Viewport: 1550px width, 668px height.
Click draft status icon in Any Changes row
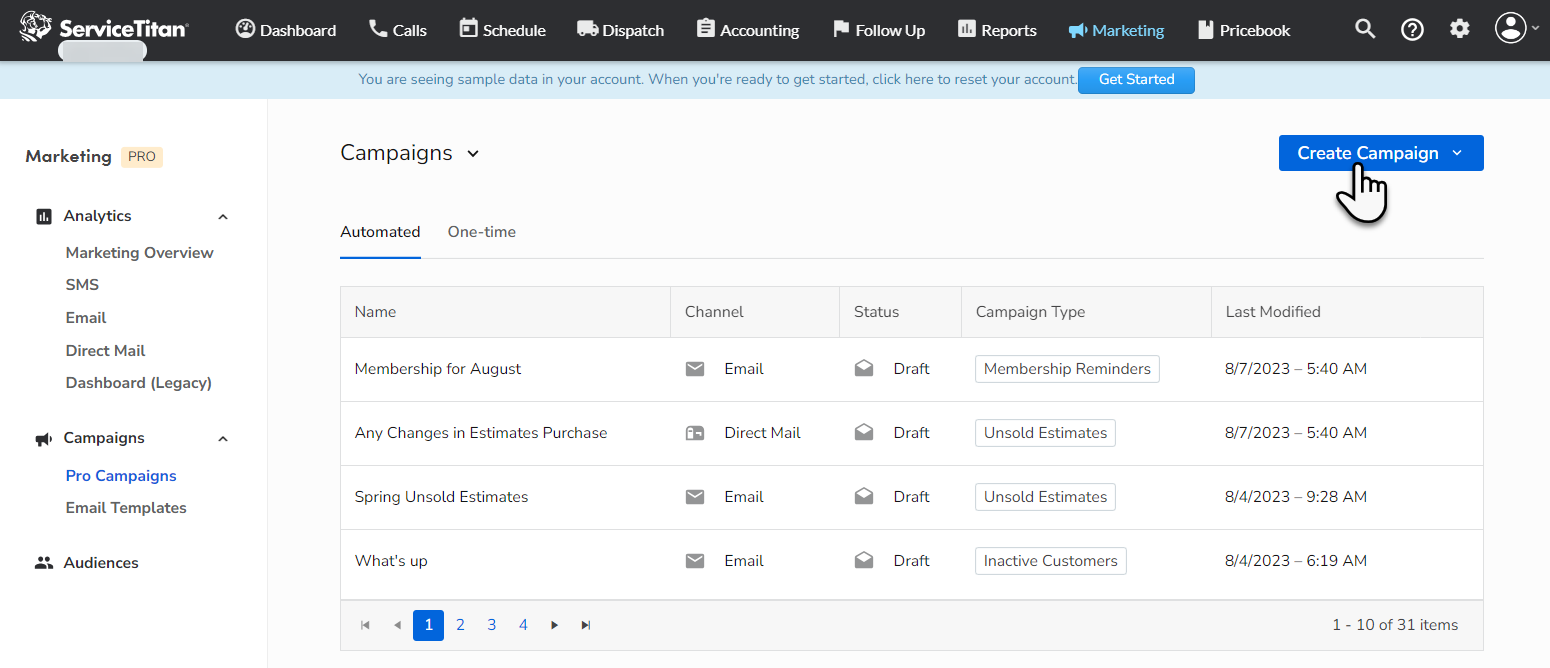(x=864, y=433)
